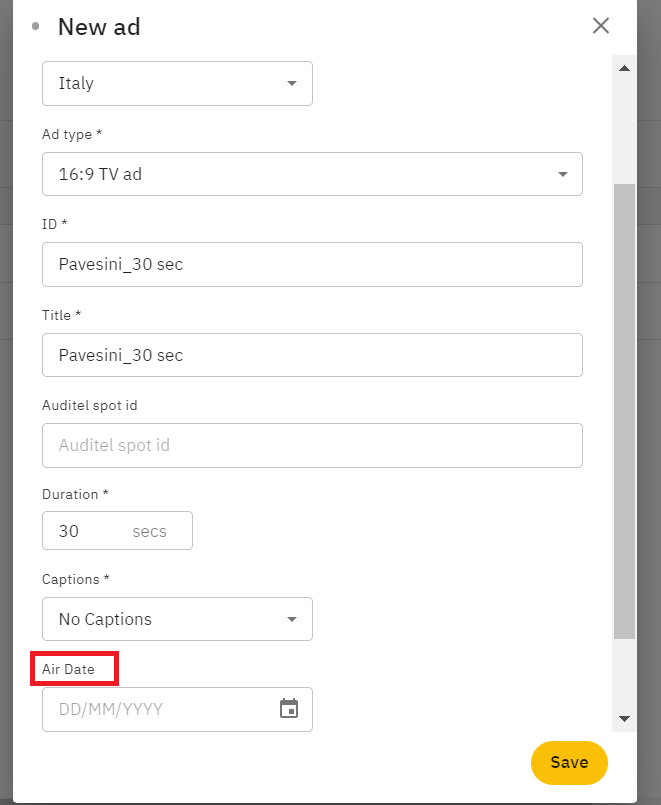Close the New ad dialog
The image size is (661, 805).
tap(601, 26)
